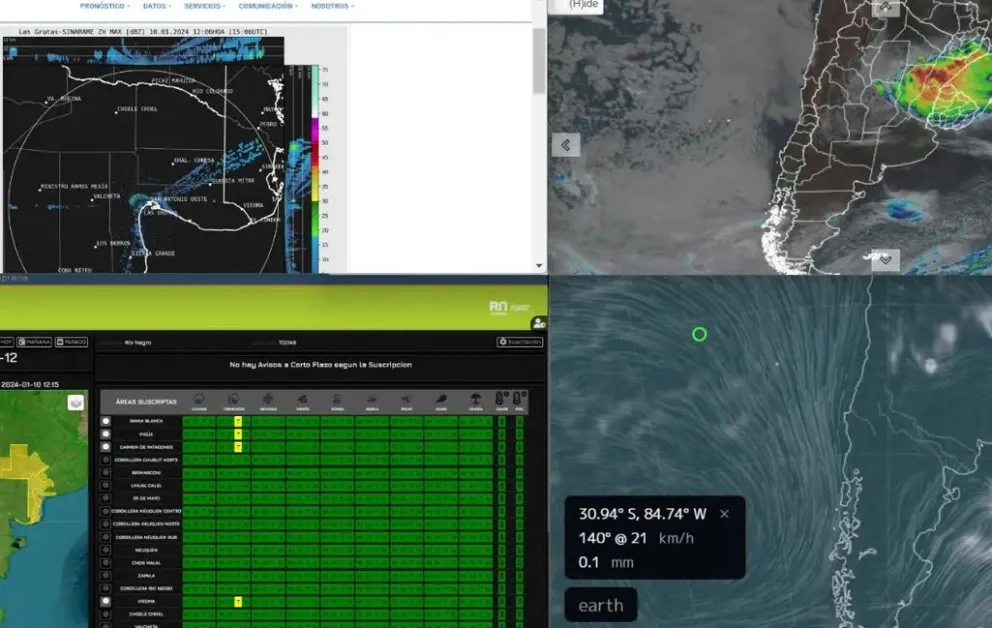Screen dimensions: 992x628
Task: Click the radar page scrollbar down arrow
Action: pos(540,266)
